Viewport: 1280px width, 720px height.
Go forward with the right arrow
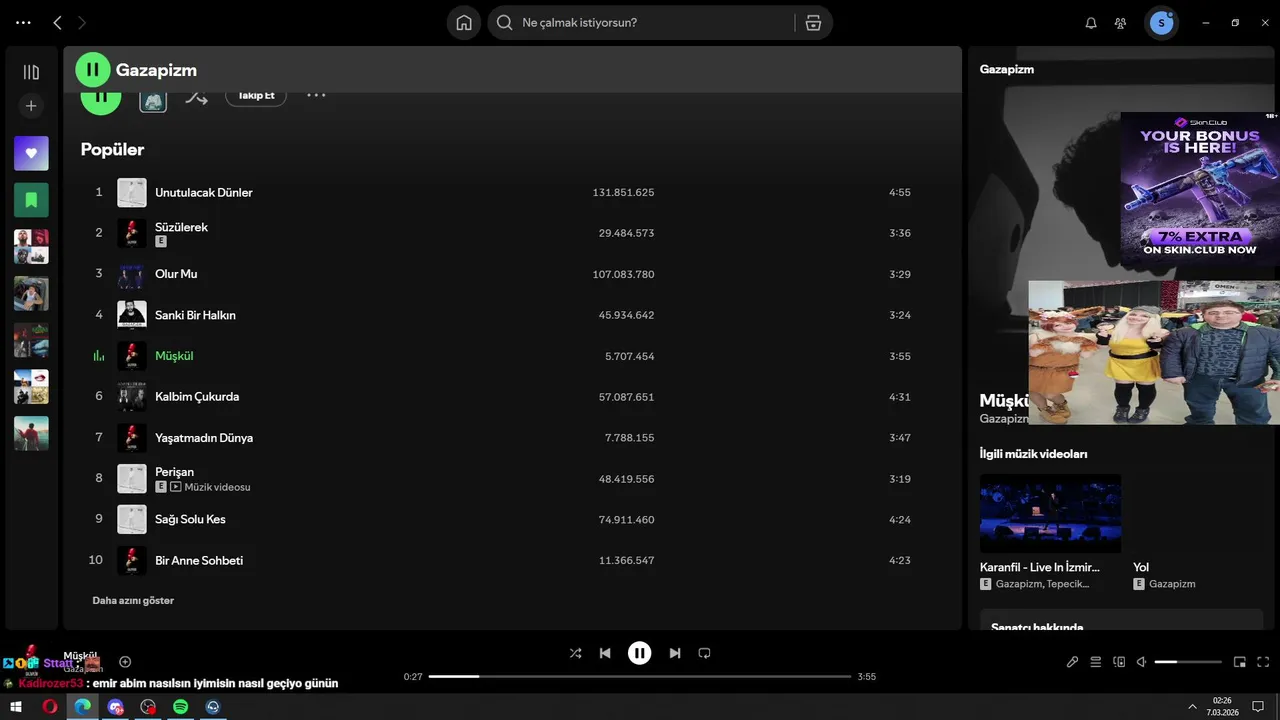[82, 22]
